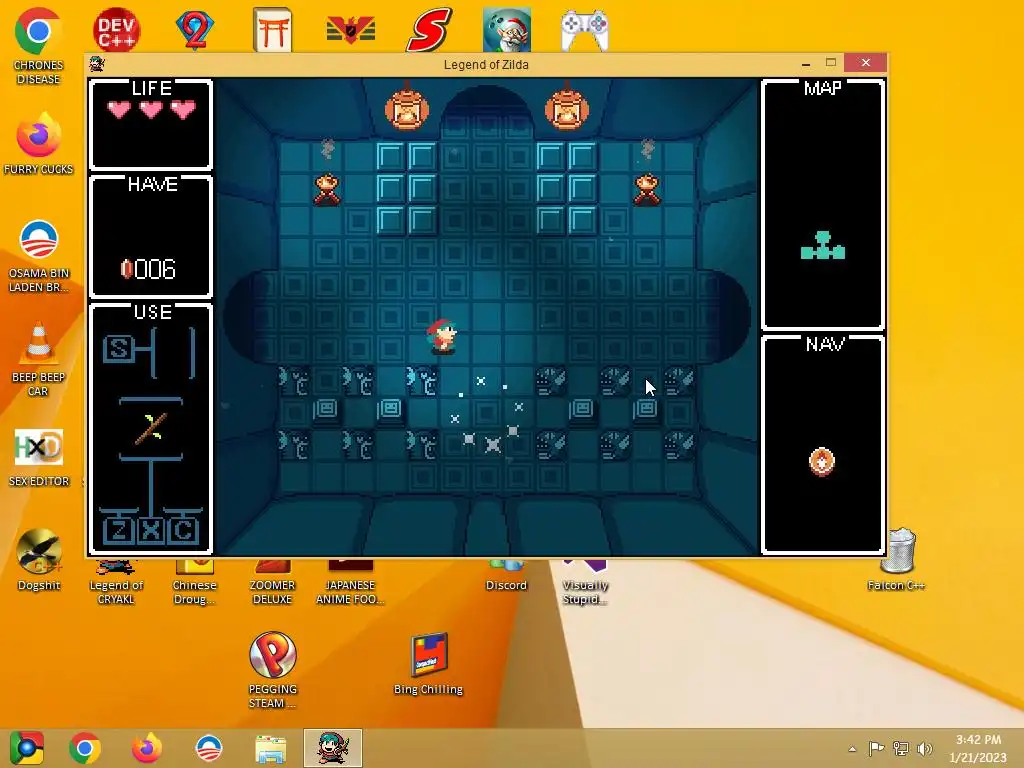Click the Action Center flag tray icon
1024x768 pixels.
point(876,748)
